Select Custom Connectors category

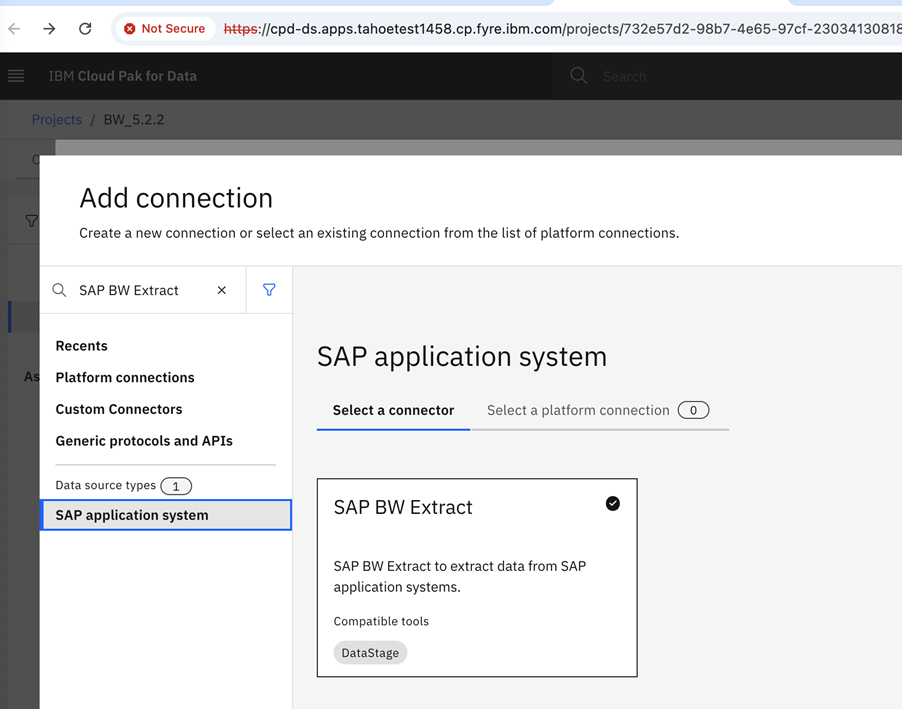119,409
